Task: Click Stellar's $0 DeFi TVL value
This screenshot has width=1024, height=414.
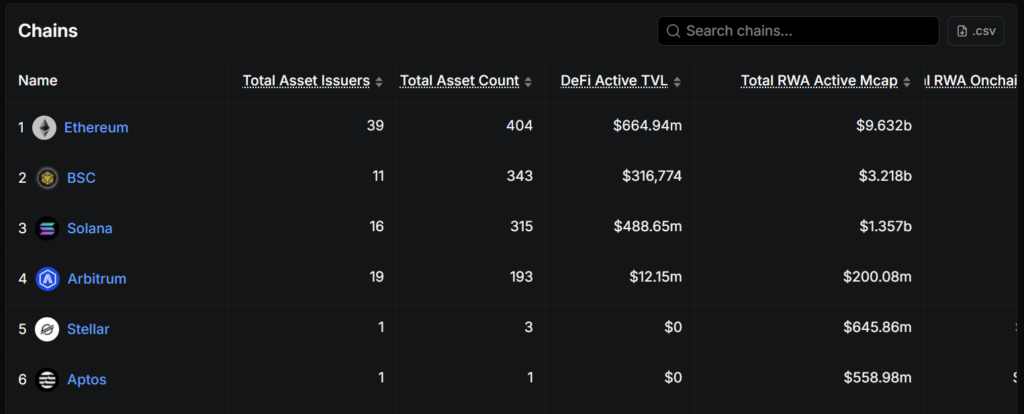Action: pos(673,327)
